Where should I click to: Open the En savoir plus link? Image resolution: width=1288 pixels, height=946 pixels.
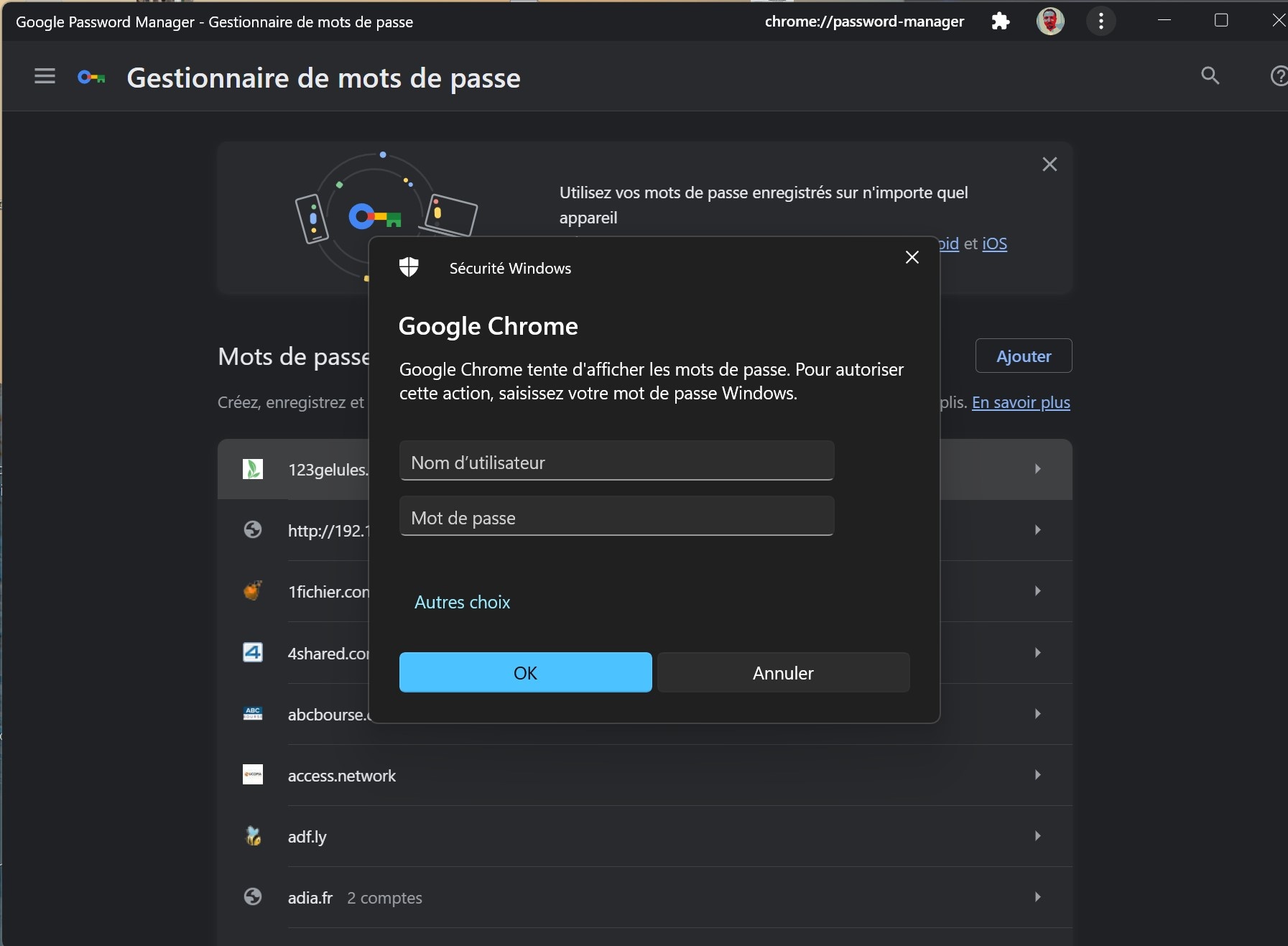pyautogui.click(x=1021, y=402)
